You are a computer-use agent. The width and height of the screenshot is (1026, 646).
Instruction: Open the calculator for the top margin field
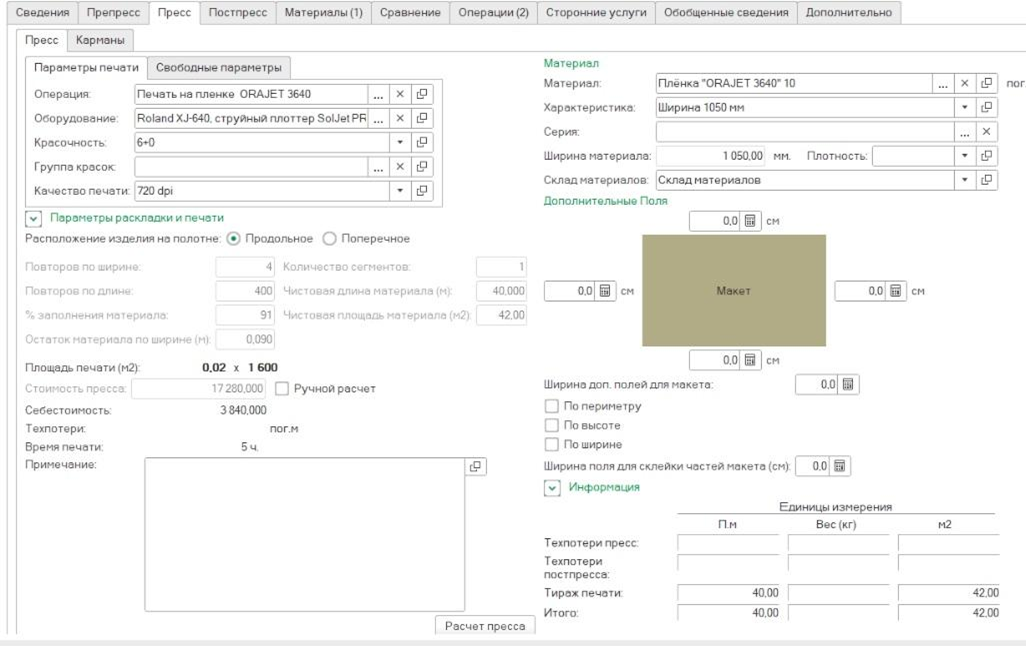750,221
